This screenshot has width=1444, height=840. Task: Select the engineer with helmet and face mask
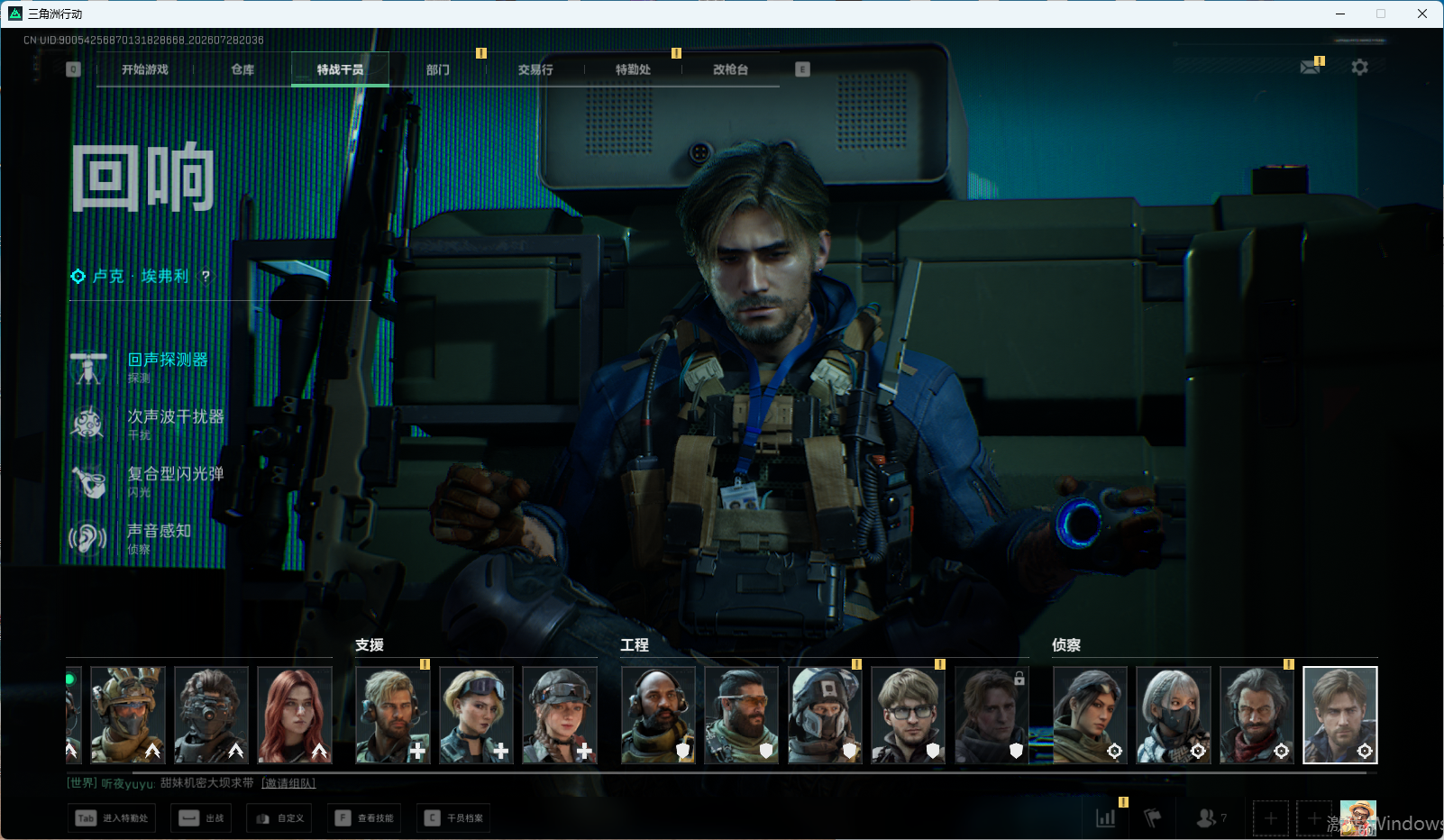[825, 716]
